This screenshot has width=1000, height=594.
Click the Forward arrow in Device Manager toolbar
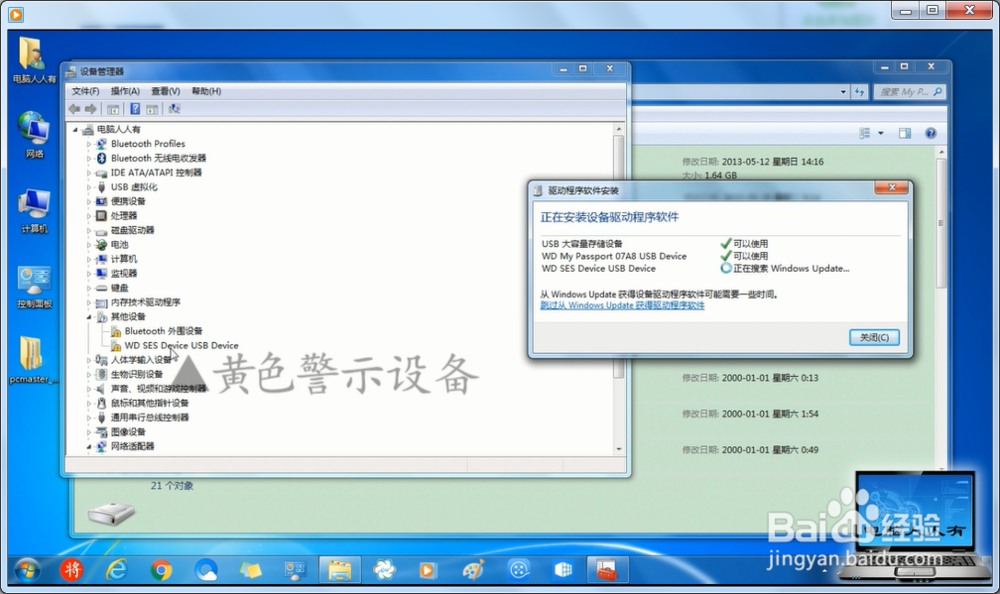click(x=91, y=109)
